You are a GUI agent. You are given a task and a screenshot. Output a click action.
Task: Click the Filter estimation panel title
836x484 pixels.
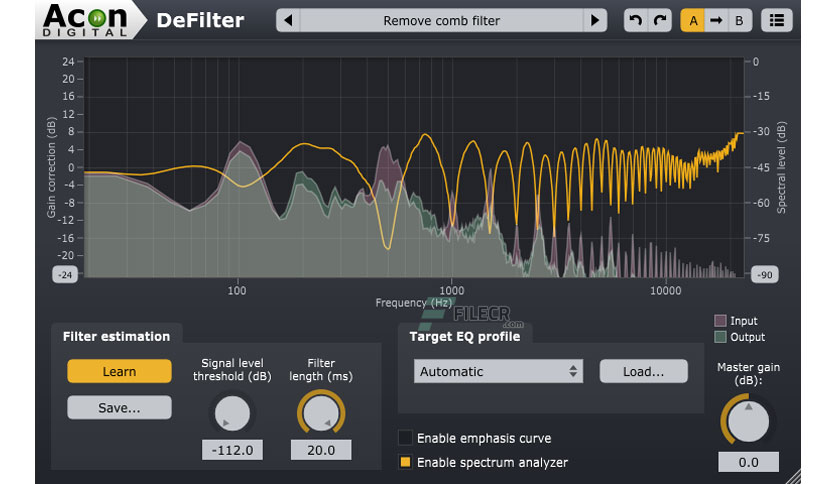tap(116, 336)
